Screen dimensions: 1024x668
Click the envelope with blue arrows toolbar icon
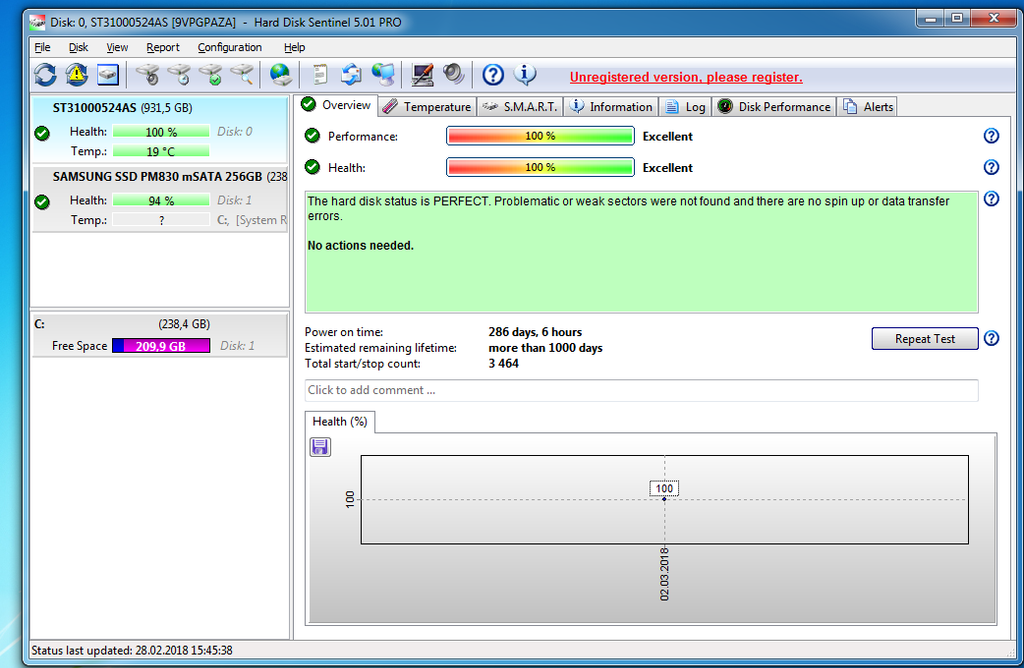(x=351, y=74)
